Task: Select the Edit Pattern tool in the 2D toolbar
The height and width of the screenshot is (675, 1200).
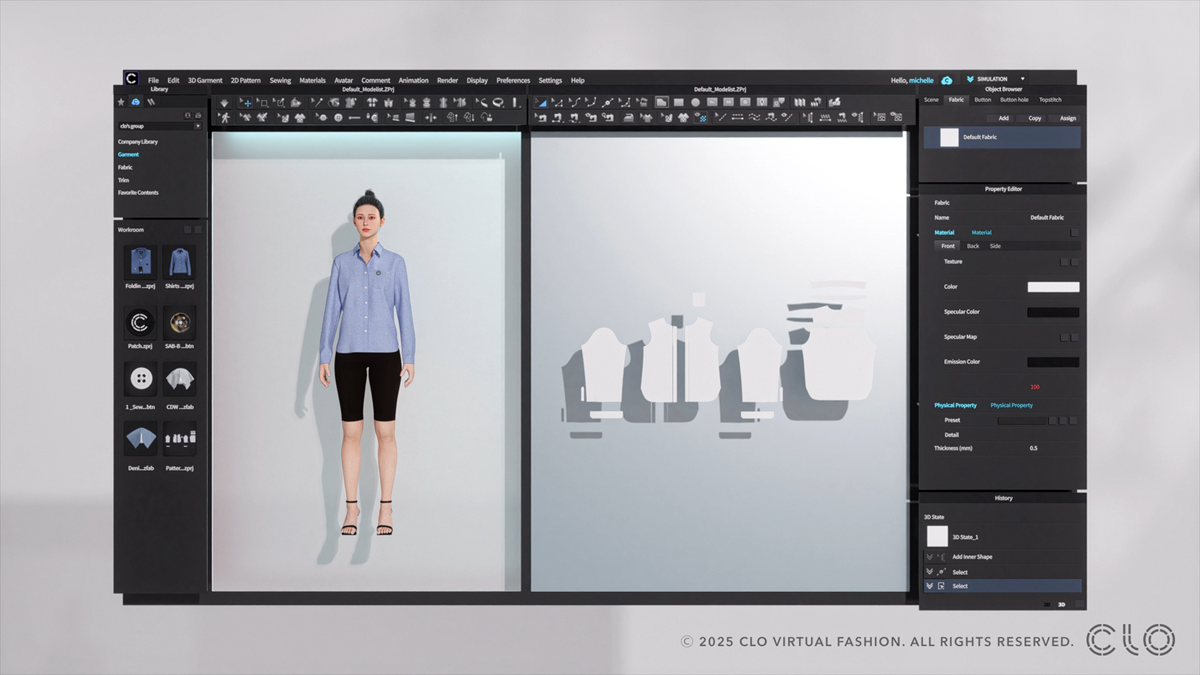Action: (x=540, y=102)
